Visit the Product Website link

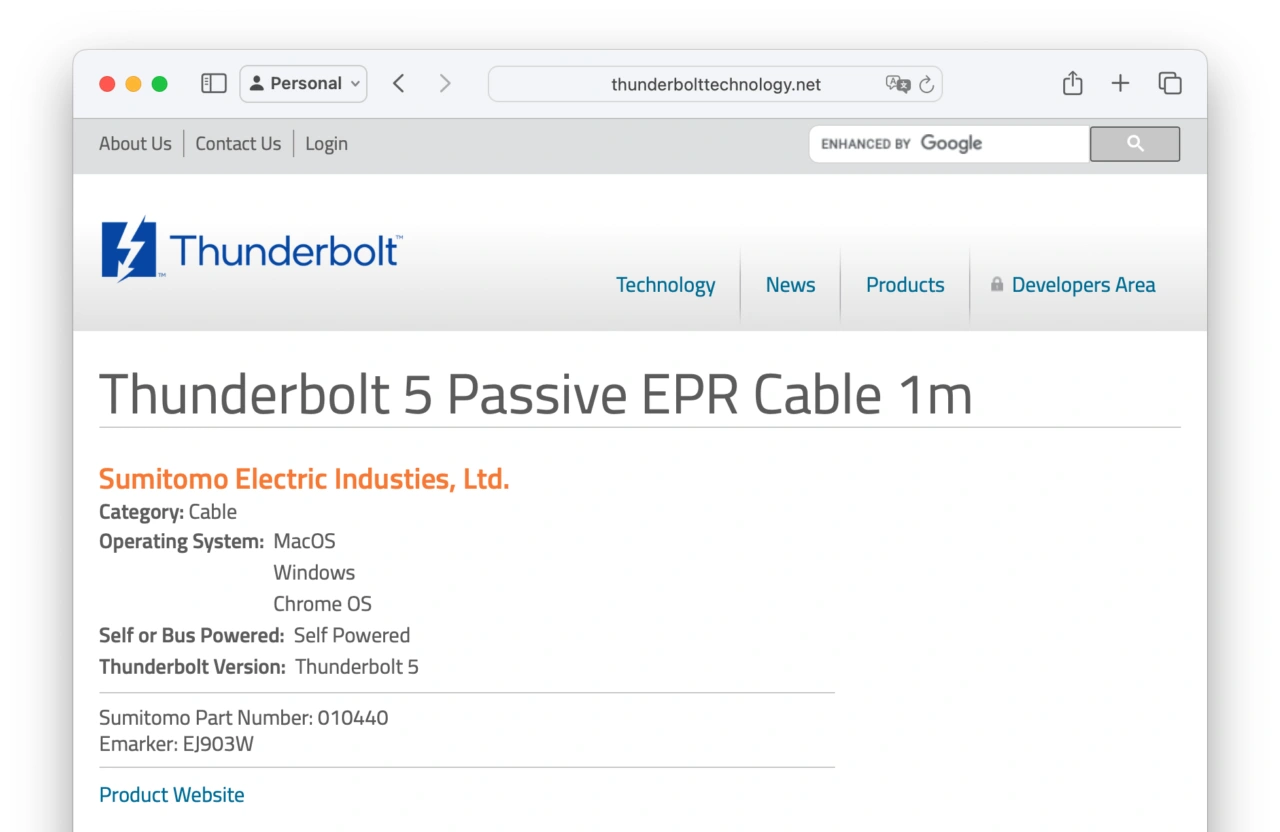tap(171, 794)
